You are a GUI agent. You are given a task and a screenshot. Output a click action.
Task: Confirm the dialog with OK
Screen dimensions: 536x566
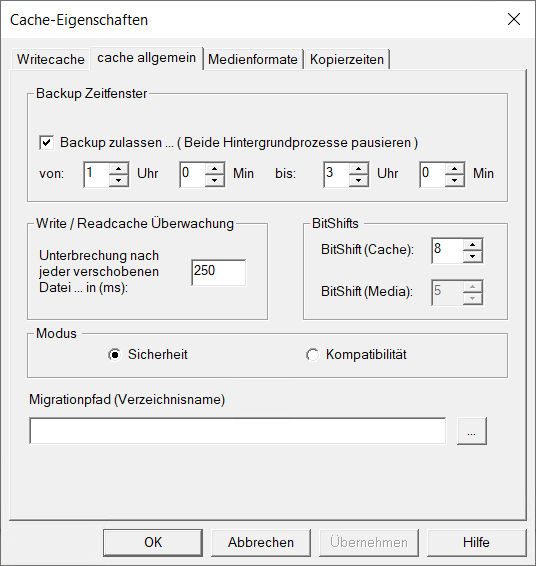[x=153, y=543]
